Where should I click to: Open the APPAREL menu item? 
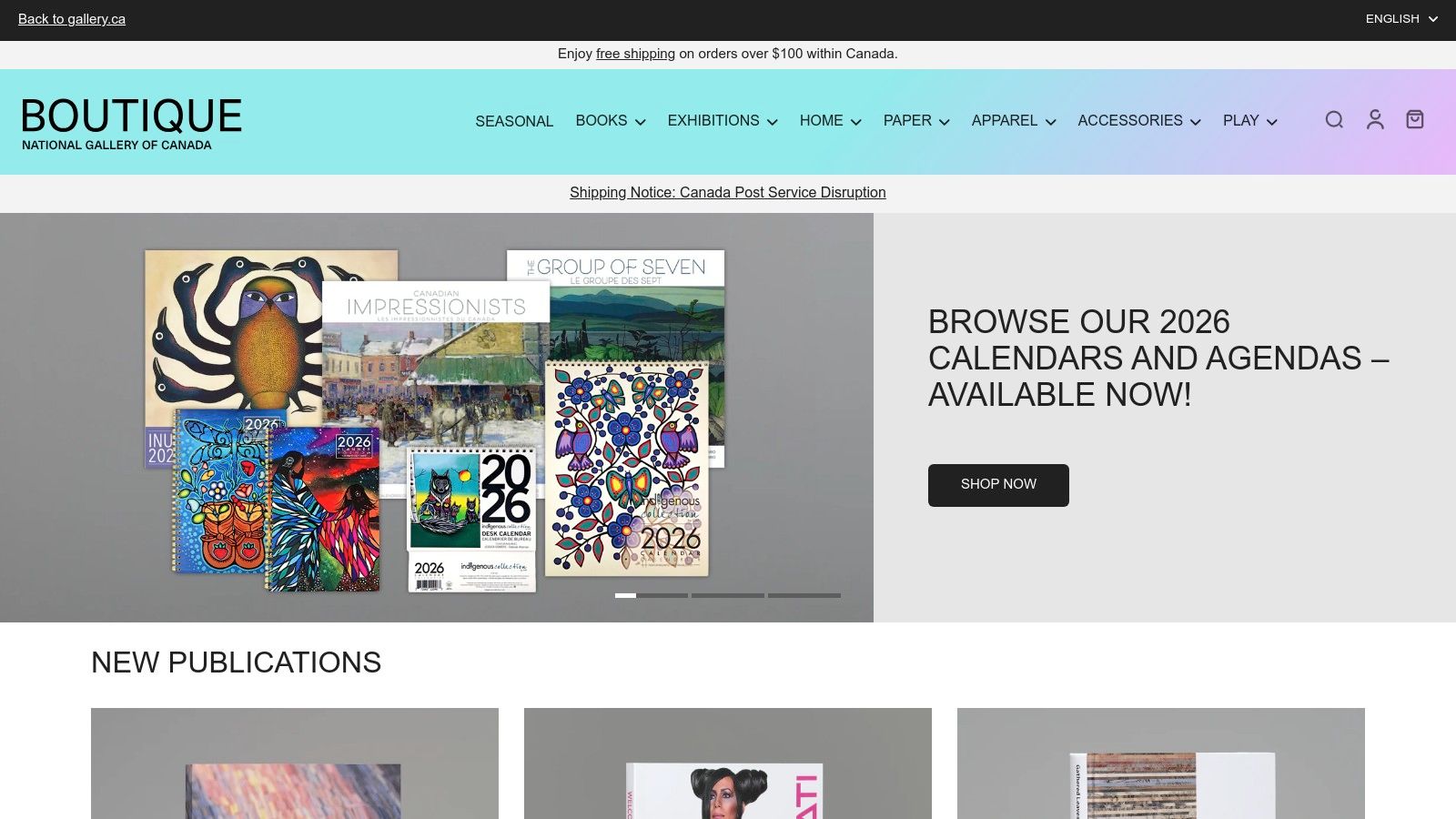click(x=1005, y=121)
